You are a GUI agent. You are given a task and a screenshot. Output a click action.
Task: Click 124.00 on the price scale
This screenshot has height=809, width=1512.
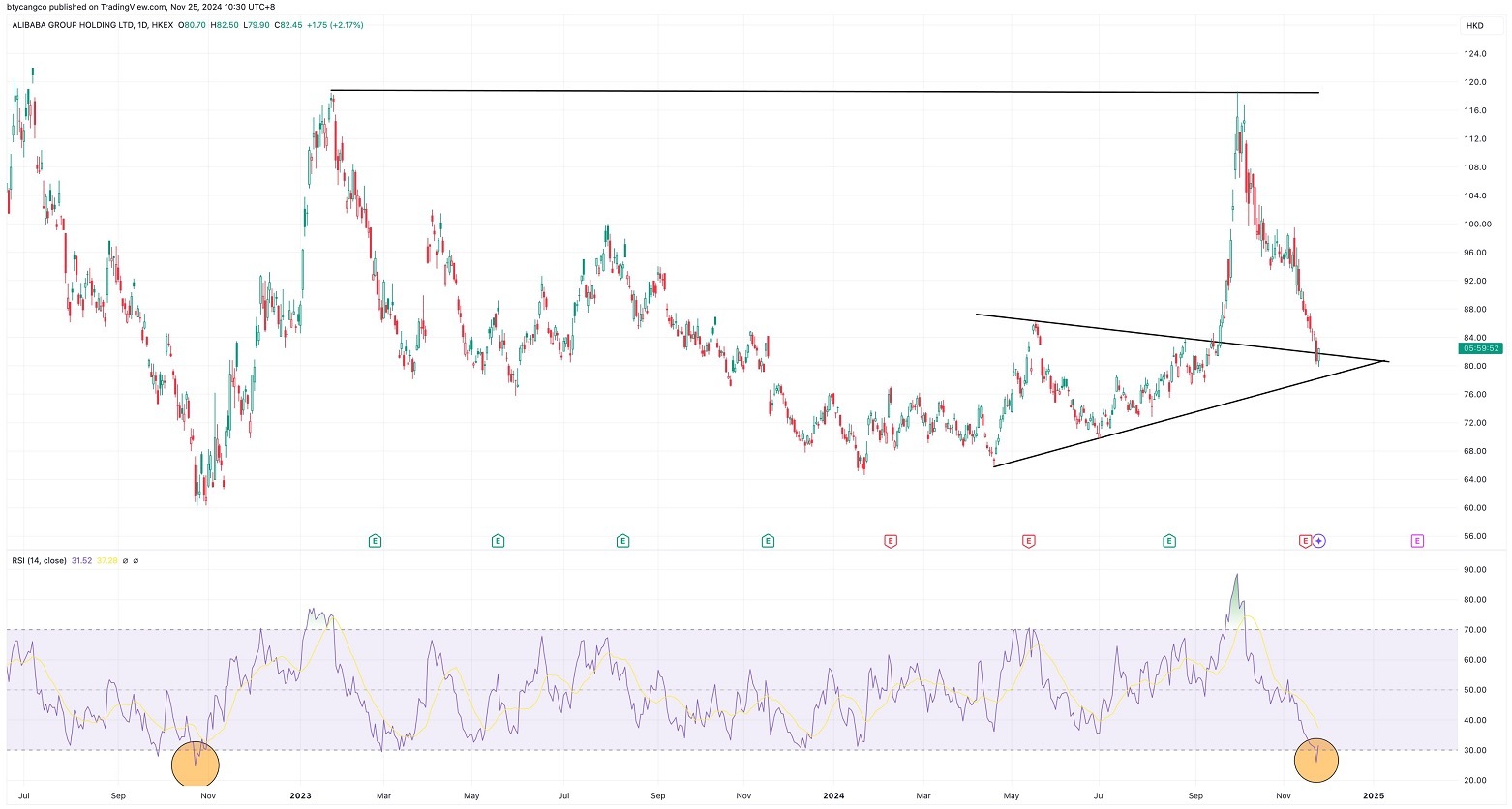1475,54
